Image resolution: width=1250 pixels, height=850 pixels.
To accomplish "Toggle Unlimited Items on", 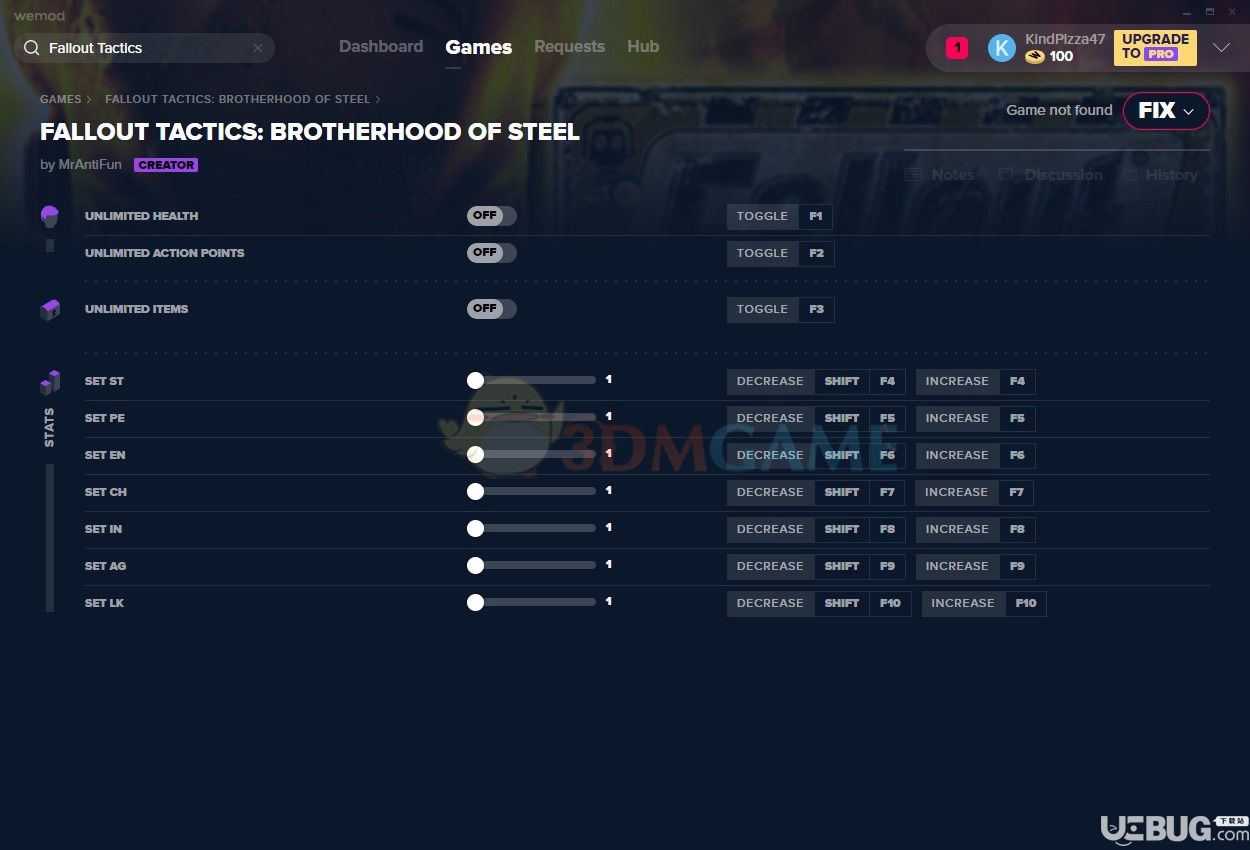I will (491, 309).
